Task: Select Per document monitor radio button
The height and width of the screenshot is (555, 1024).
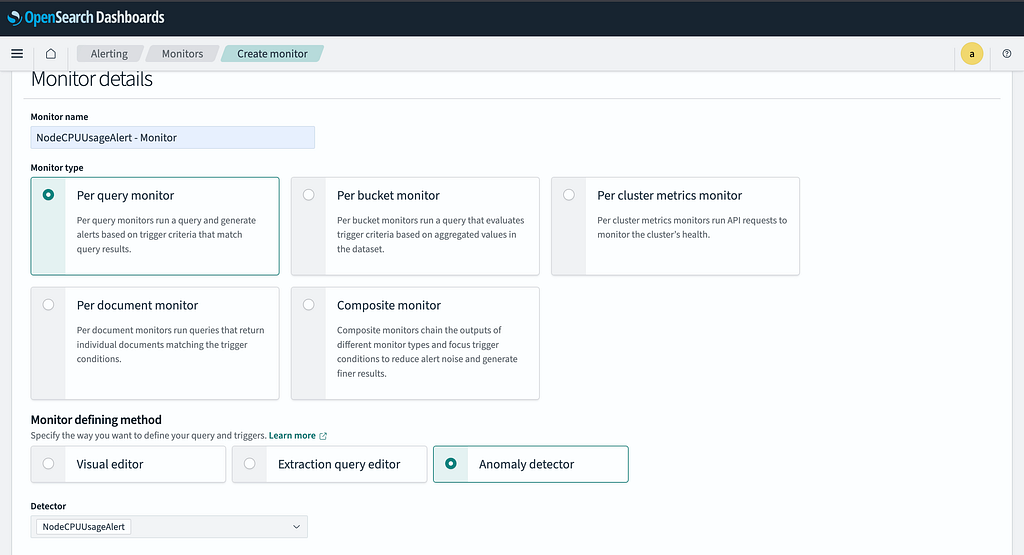Action: pyautogui.click(x=48, y=304)
